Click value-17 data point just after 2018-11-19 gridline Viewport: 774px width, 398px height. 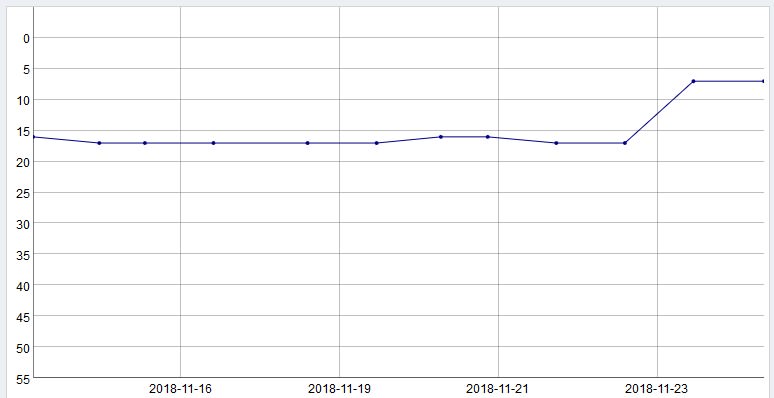click(x=376, y=143)
